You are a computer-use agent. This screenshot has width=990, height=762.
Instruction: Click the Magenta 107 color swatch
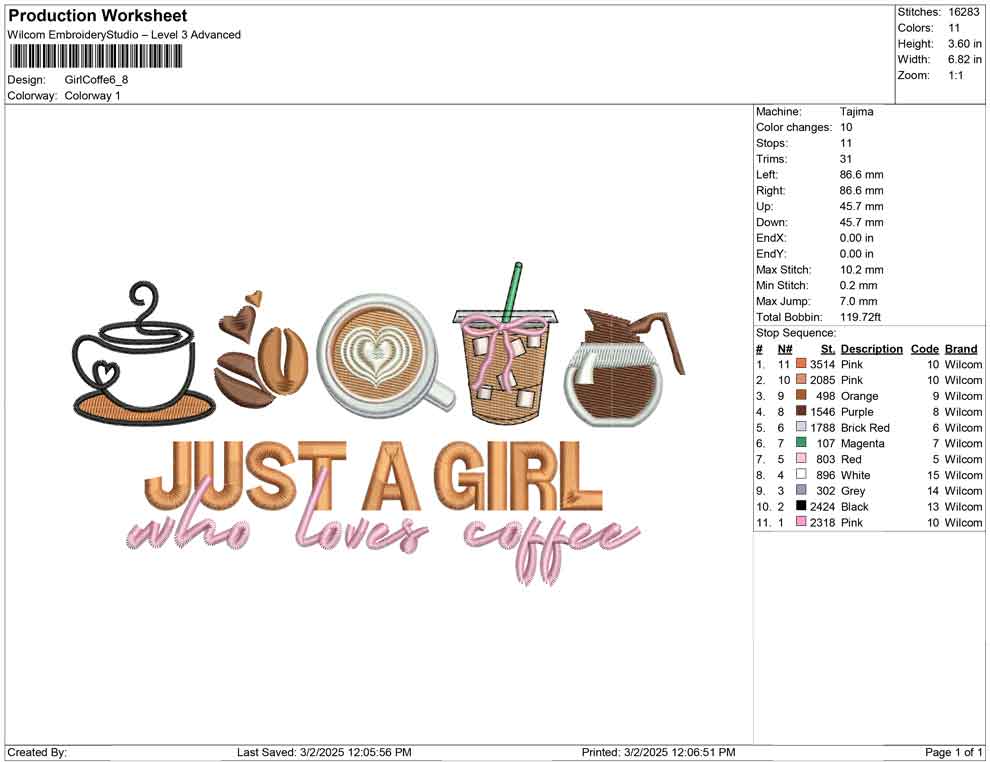pyautogui.click(x=800, y=443)
